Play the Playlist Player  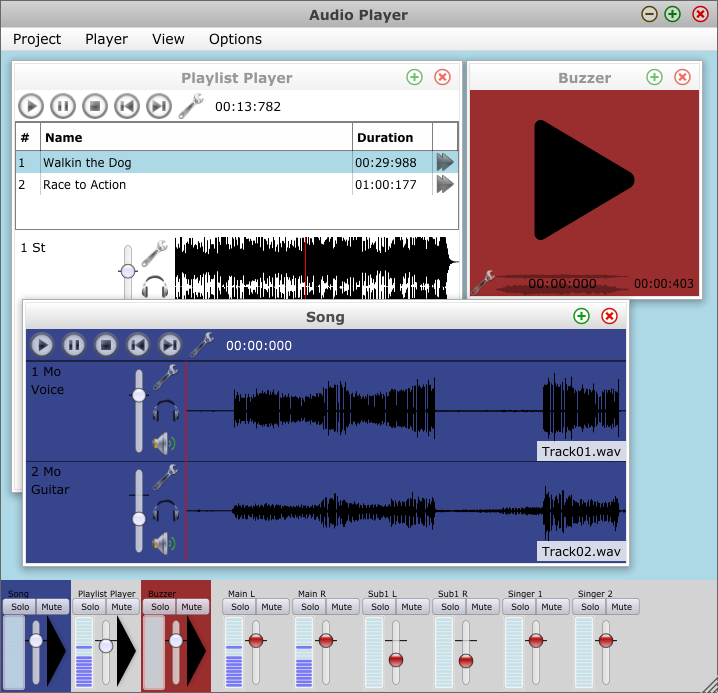point(31,106)
